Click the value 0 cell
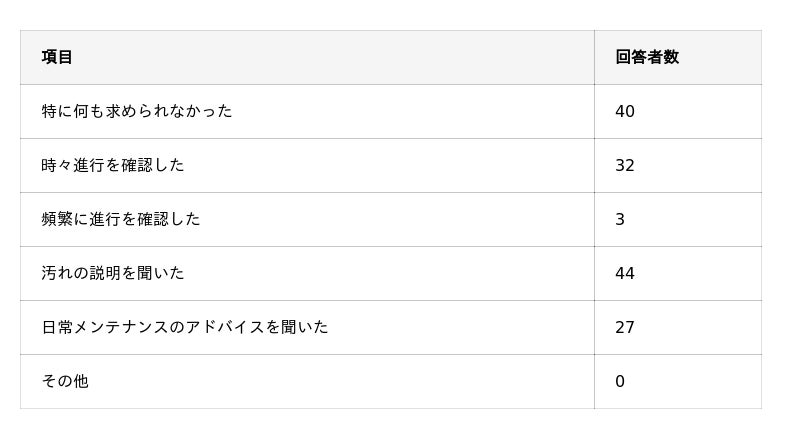 620,381
